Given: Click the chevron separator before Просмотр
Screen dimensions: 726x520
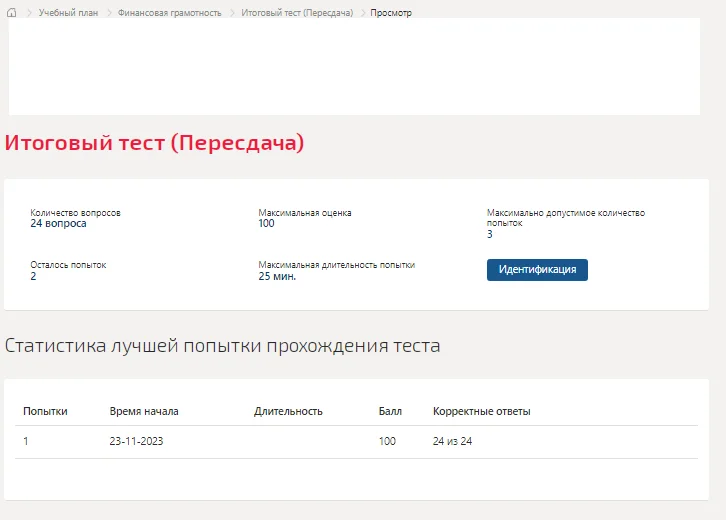Looking at the screenshot, I should [363, 13].
